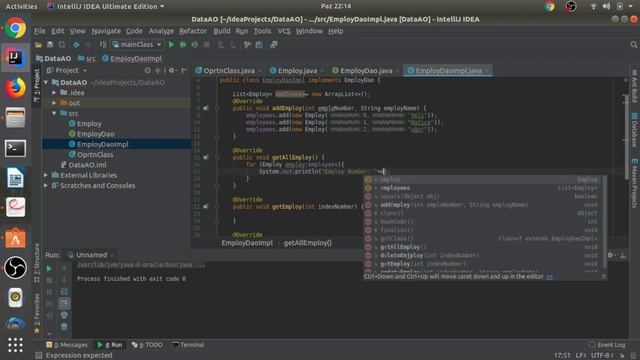
Task: Expand the .idea folder
Action: [x=54, y=93]
